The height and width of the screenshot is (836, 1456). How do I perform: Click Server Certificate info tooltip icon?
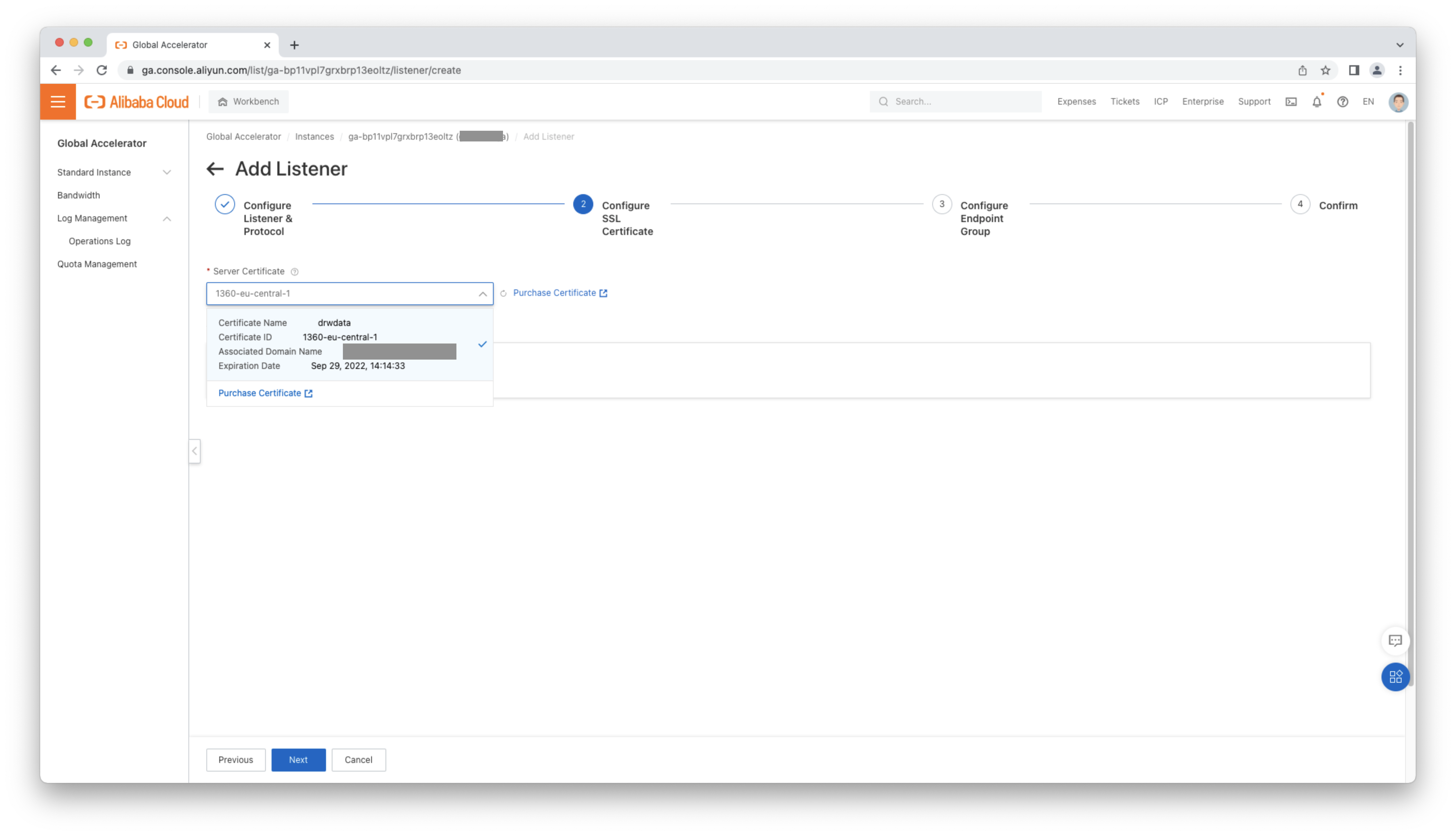point(294,272)
